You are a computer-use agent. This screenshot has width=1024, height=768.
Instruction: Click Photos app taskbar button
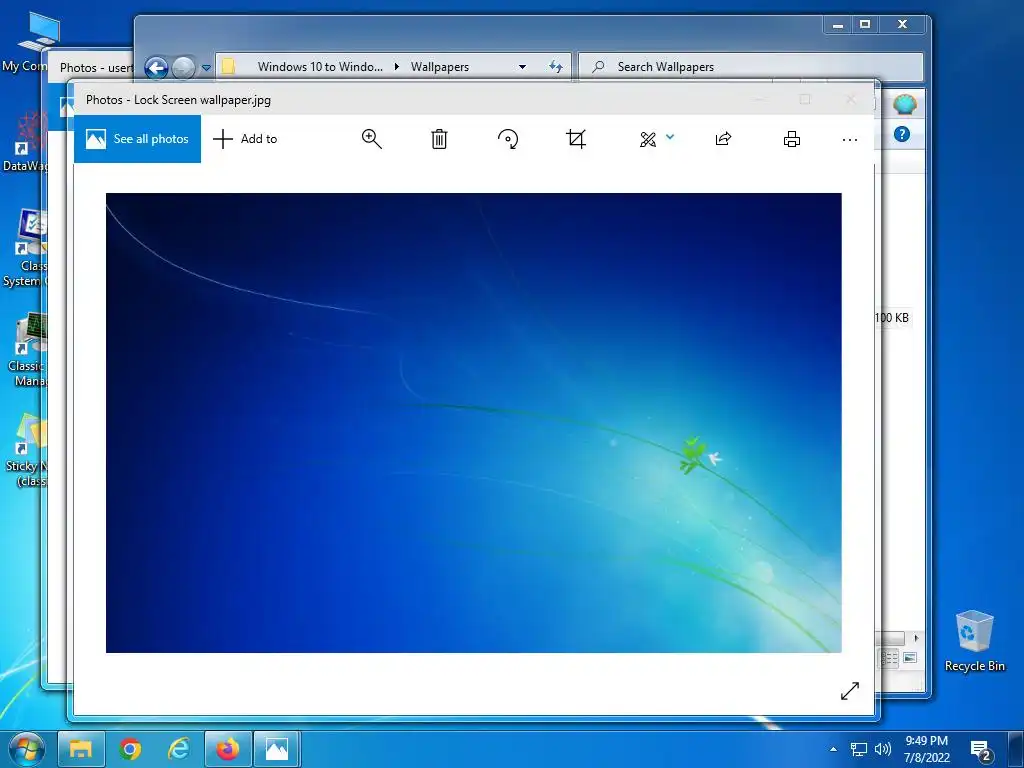coord(277,750)
